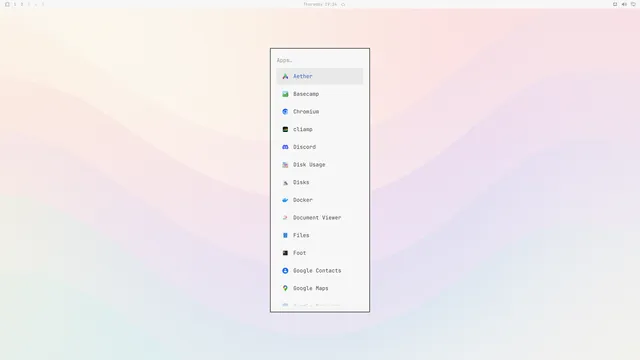Open the menu icon at top-left of bar
The image size is (640, 360).
(x=7, y=4)
